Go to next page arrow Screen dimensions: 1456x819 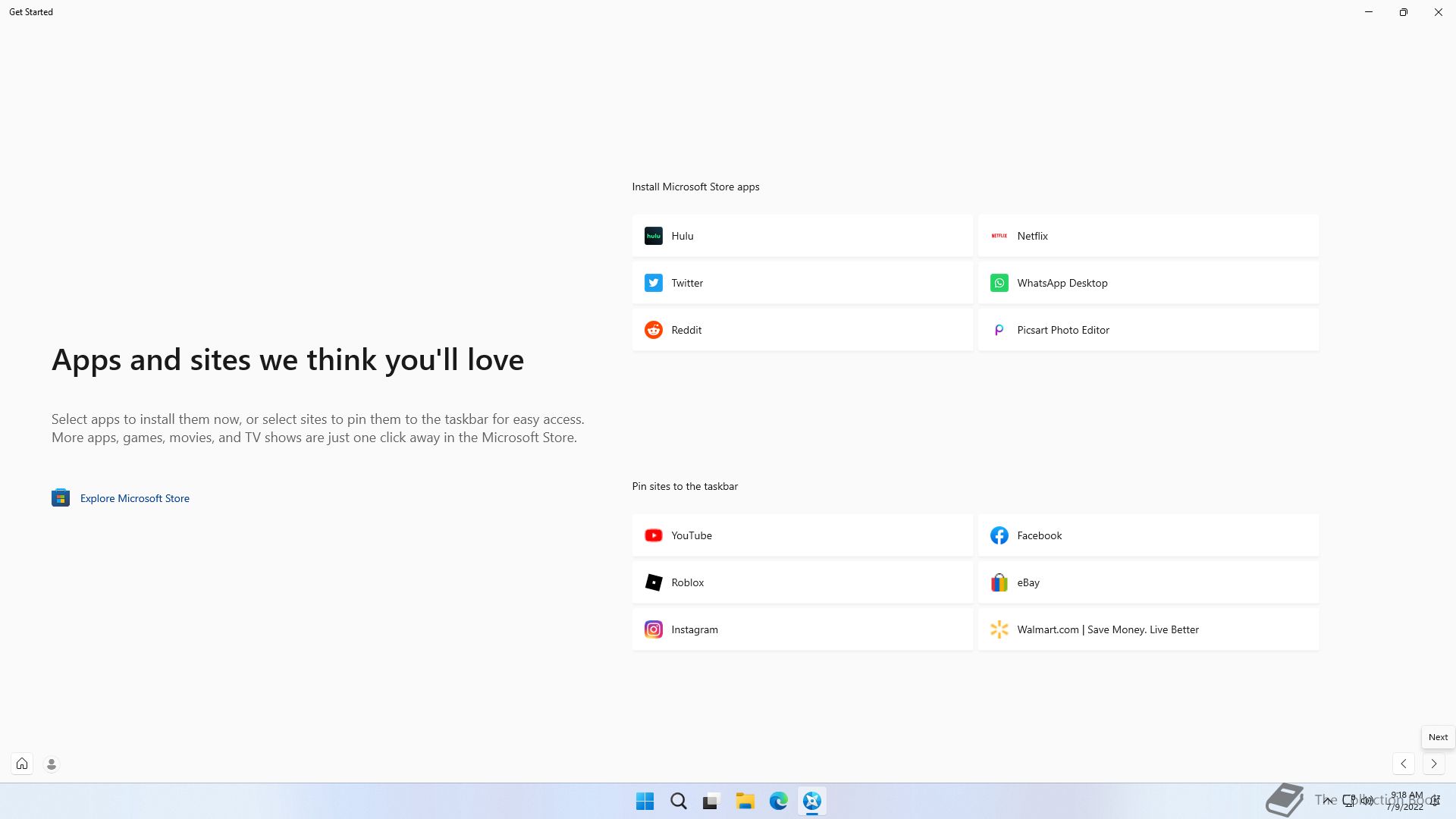pos(1433,764)
